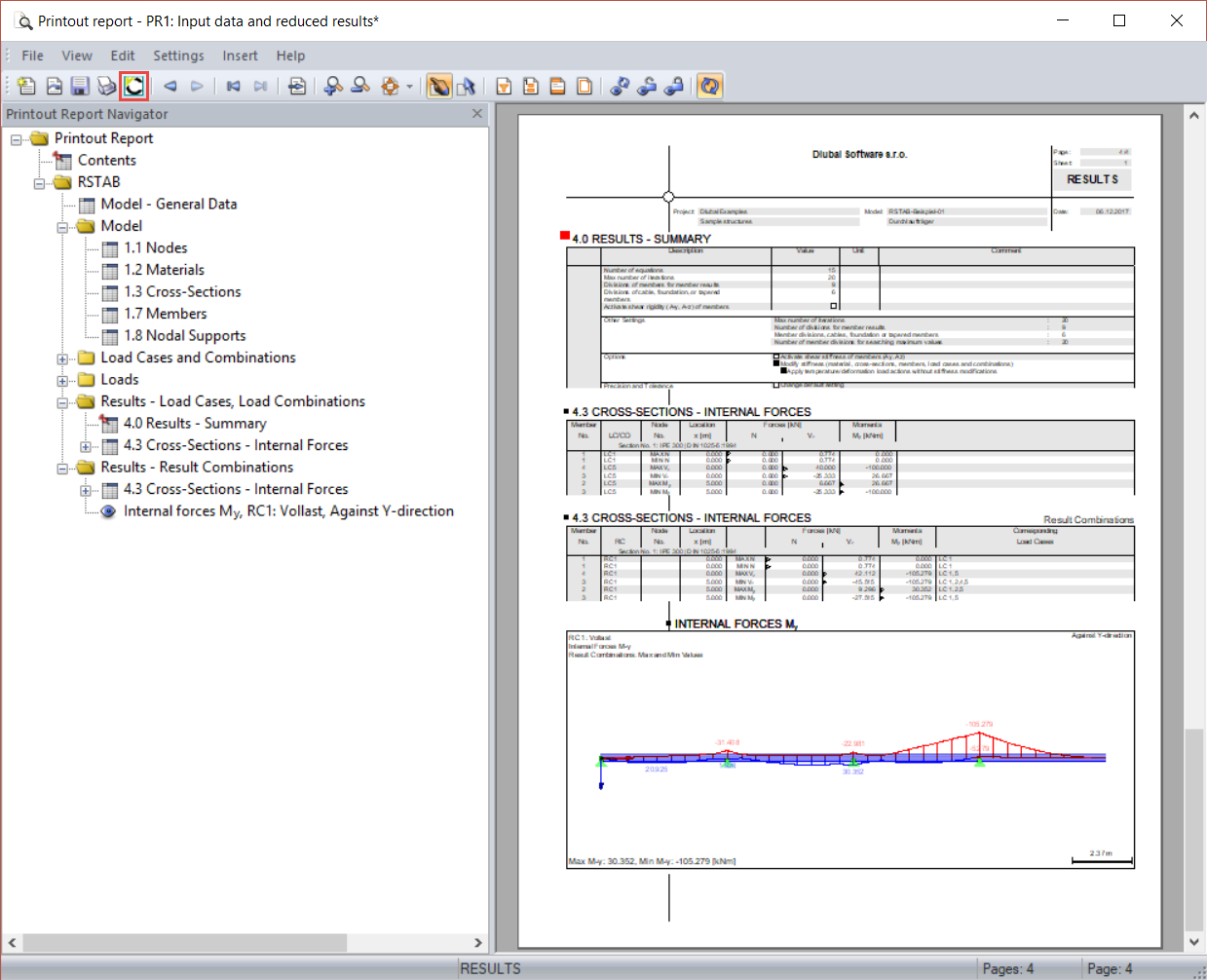The width and height of the screenshot is (1207, 980).
Task: Toggle the hand panning mode
Action: [x=439, y=86]
